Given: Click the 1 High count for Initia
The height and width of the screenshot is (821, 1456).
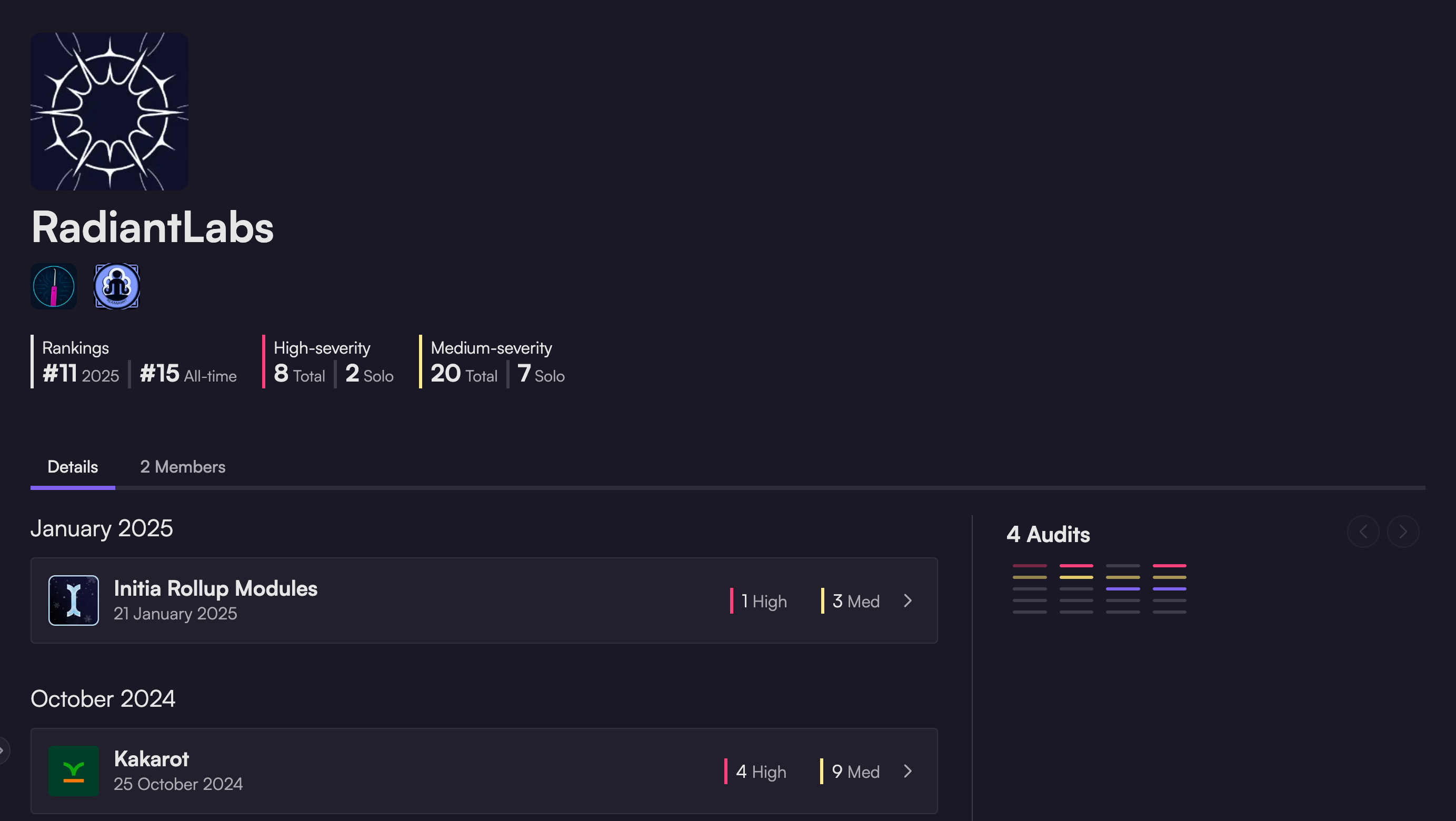Looking at the screenshot, I should pos(764,601).
